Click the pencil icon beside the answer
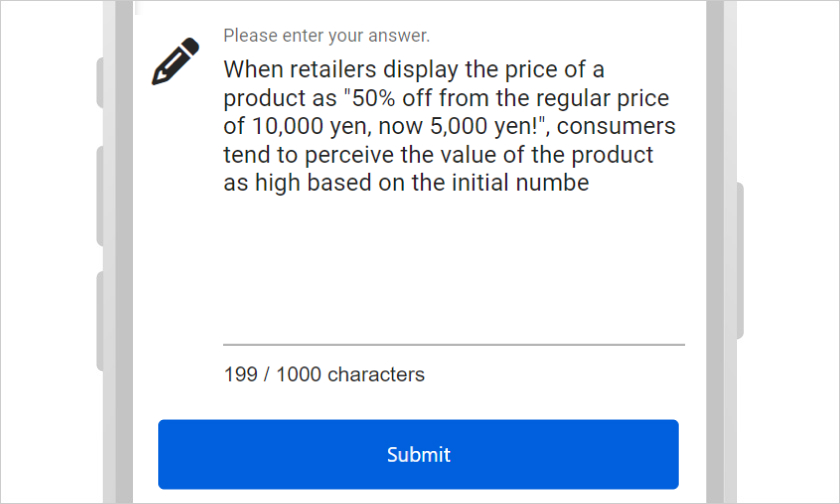This screenshot has height=504, width=840. 176,62
